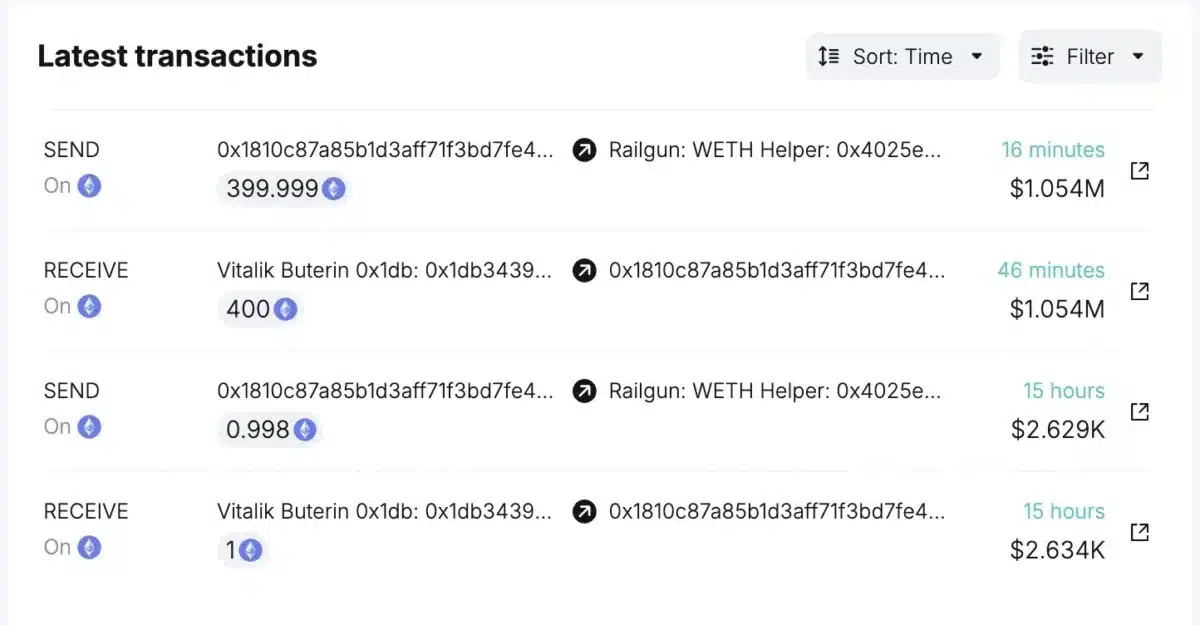Screen dimensions: 1200x625
Task: Open external link for 1 ETH receive
Action: tap(1139, 532)
